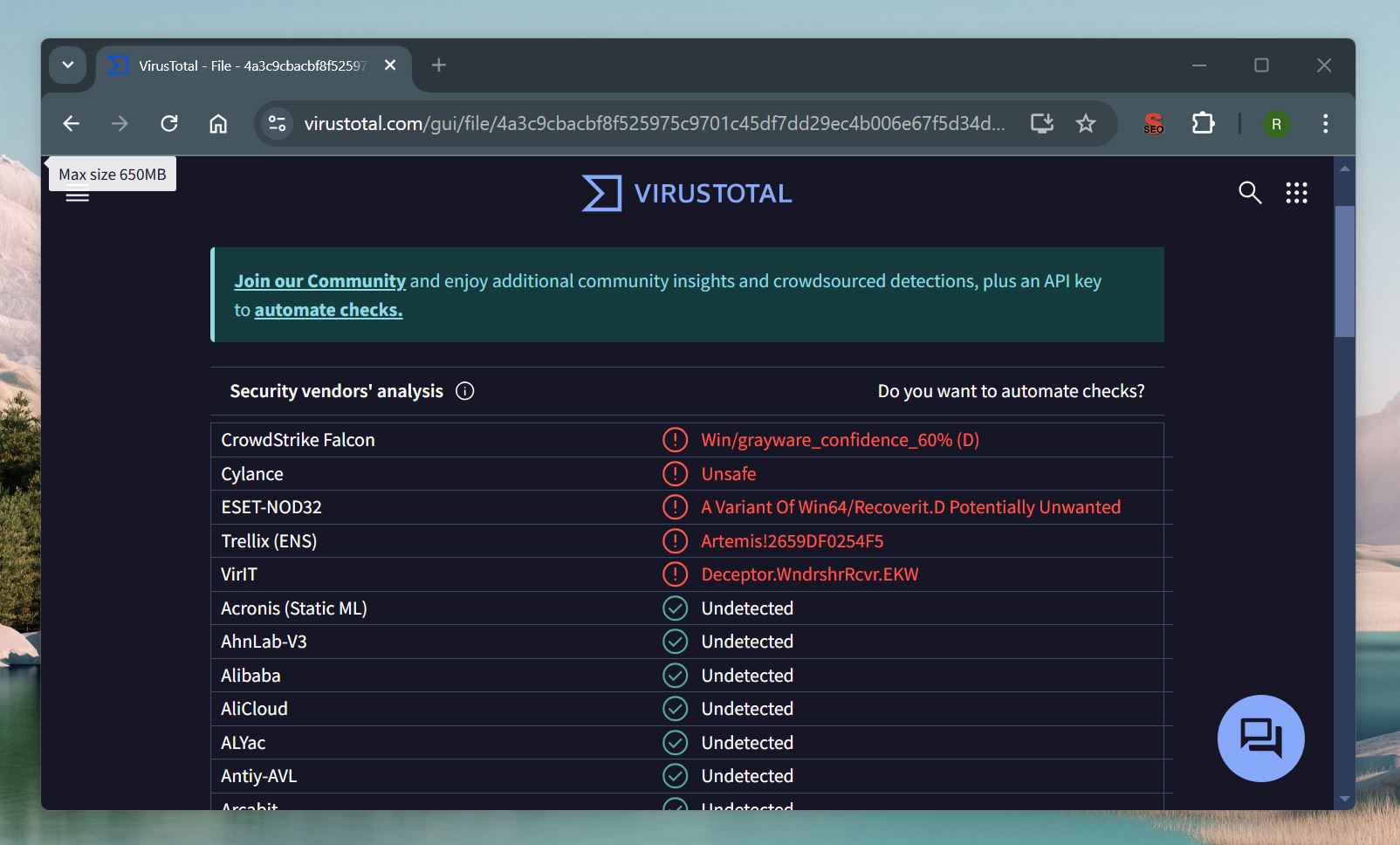Click the AhnLab-V3 undetected checkmark
The width and height of the screenshot is (1400, 845).
click(675, 642)
